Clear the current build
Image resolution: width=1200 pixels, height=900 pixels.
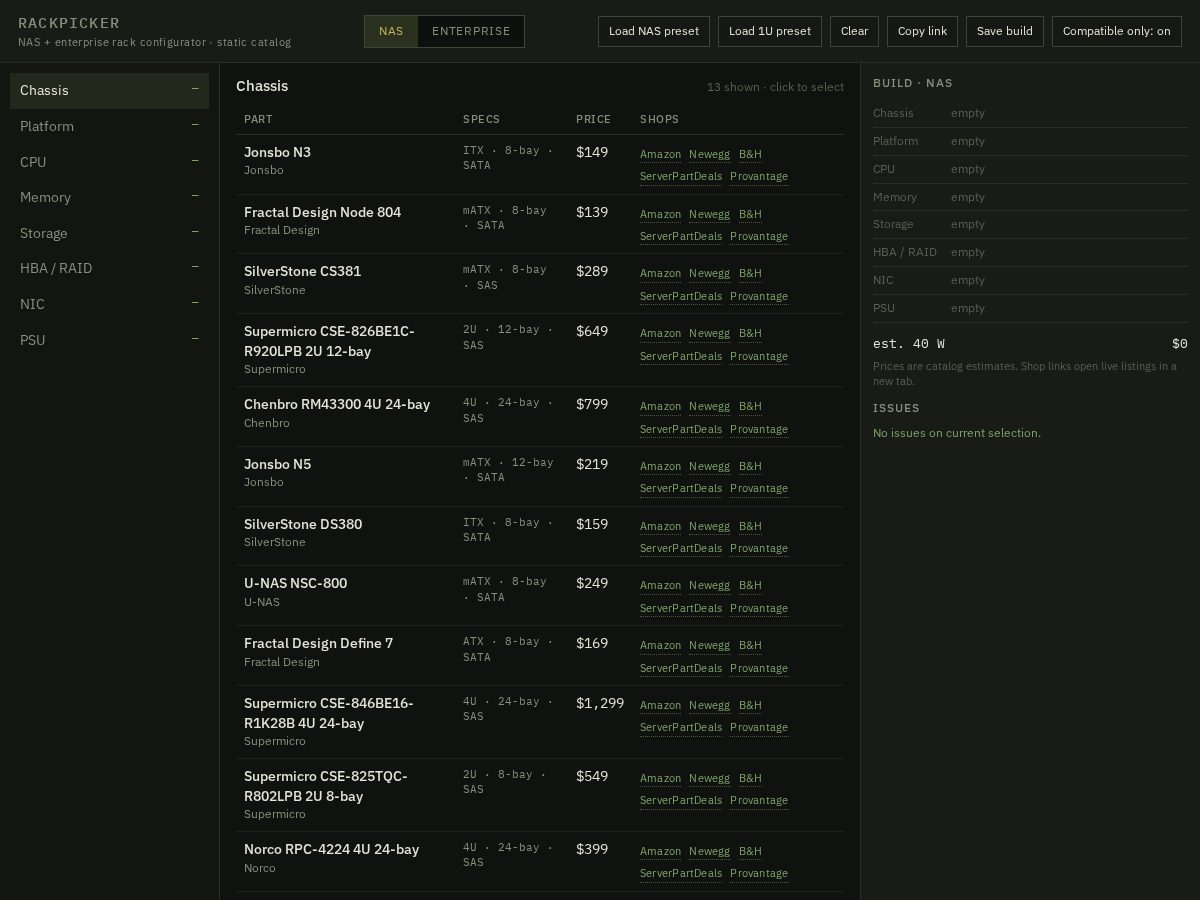coord(854,31)
